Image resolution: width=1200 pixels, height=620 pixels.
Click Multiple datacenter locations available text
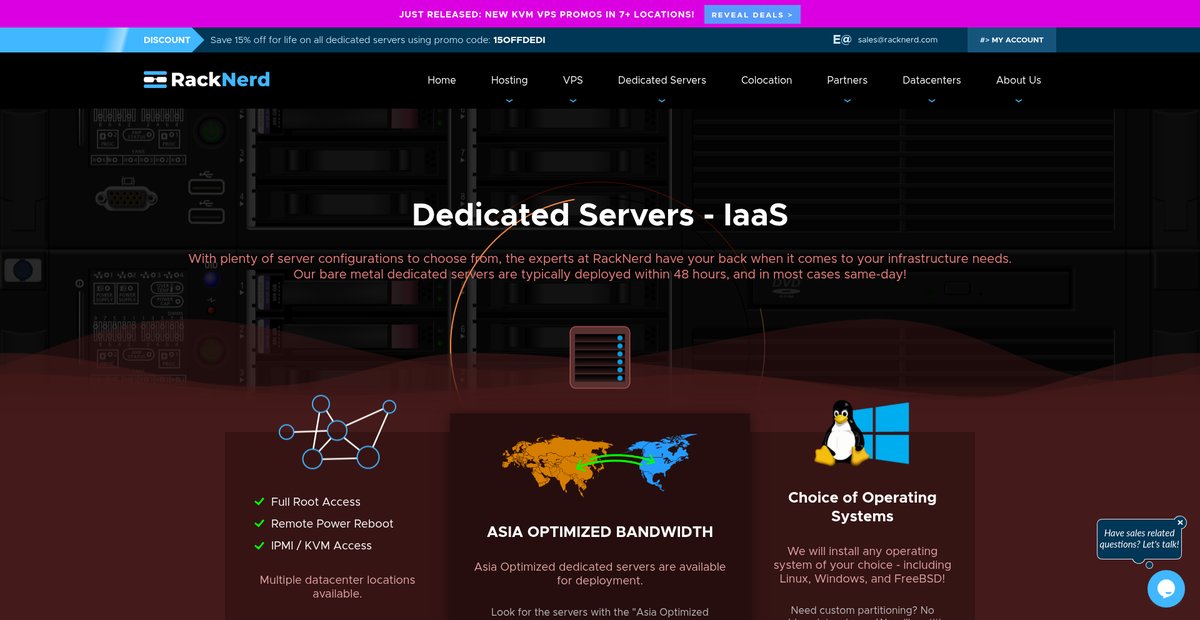(337, 587)
